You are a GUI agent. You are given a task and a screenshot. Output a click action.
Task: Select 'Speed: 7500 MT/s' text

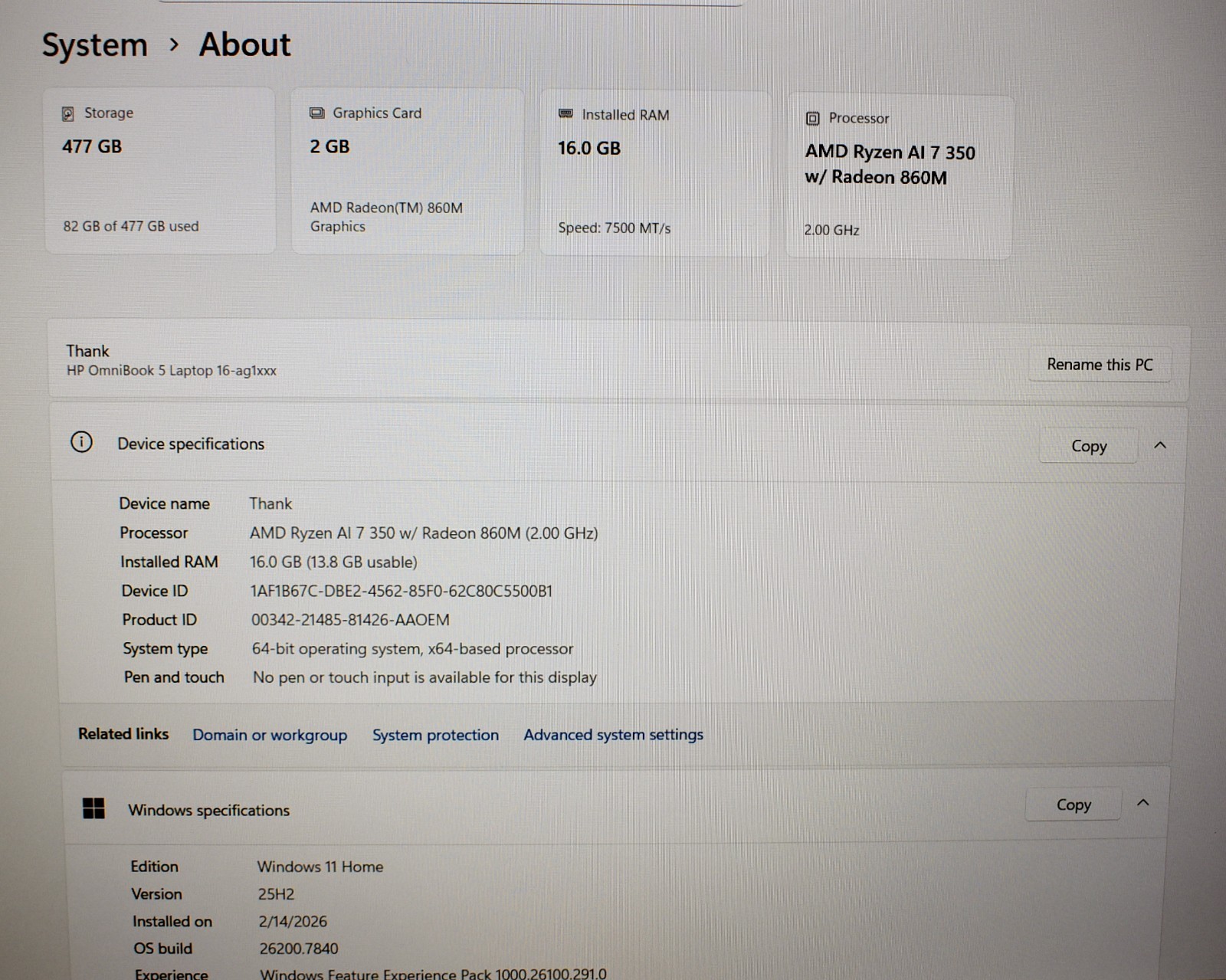(x=615, y=228)
